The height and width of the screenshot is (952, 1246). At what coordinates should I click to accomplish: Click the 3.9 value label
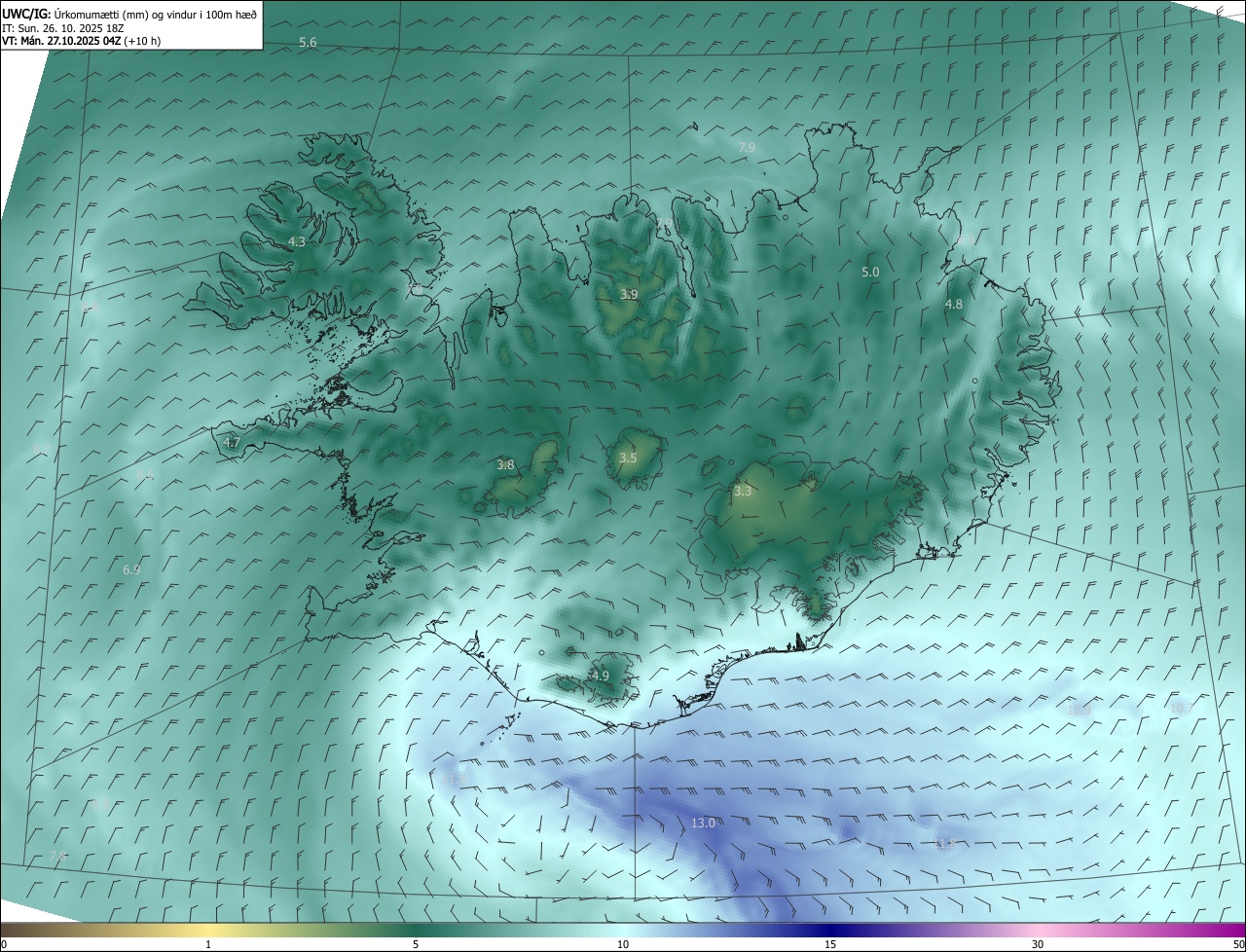630,294
